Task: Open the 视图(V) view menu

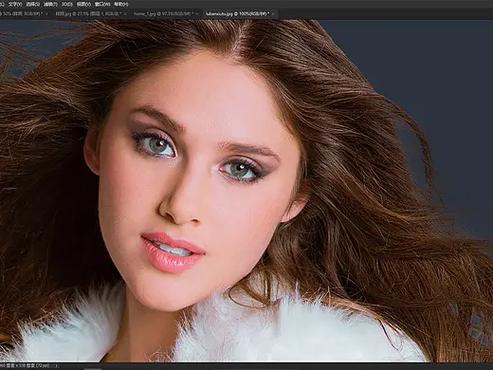Action: coord(83,4)
